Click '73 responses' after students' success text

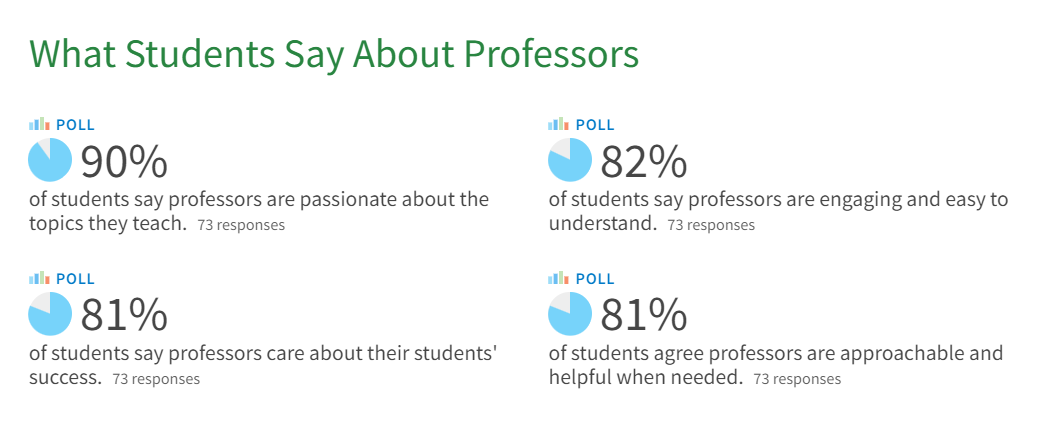pyautogui.click(x=156, y=379)
